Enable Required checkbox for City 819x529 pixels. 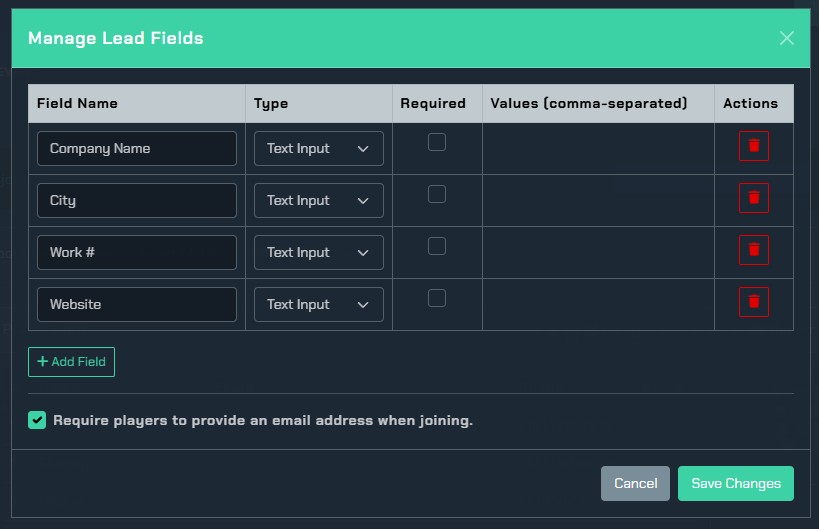tap(437, 194)
